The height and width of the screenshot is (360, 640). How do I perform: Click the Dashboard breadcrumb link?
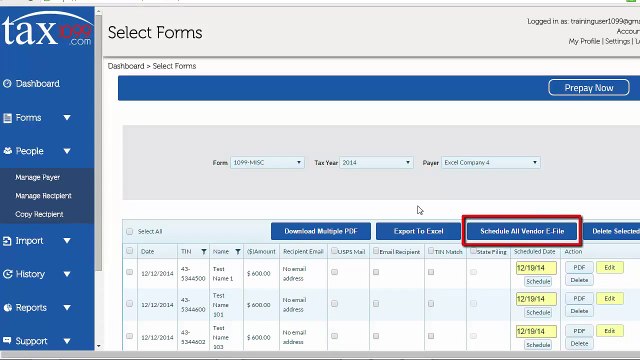click(126, 66)
